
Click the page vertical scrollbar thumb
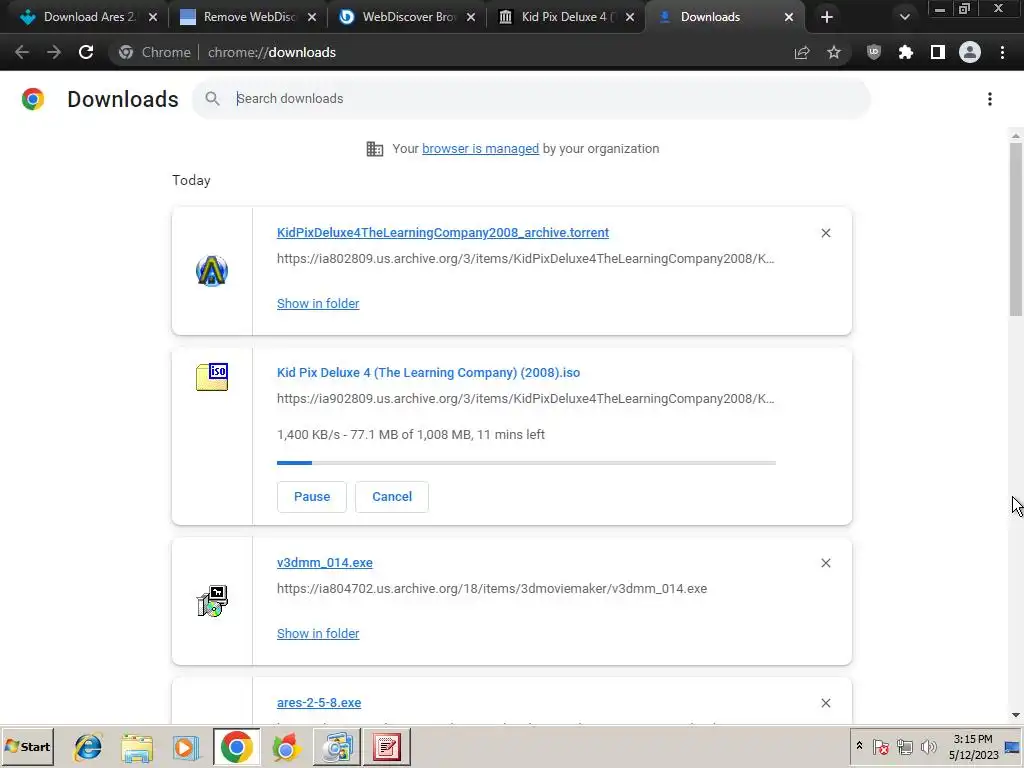click(1016, 229)
